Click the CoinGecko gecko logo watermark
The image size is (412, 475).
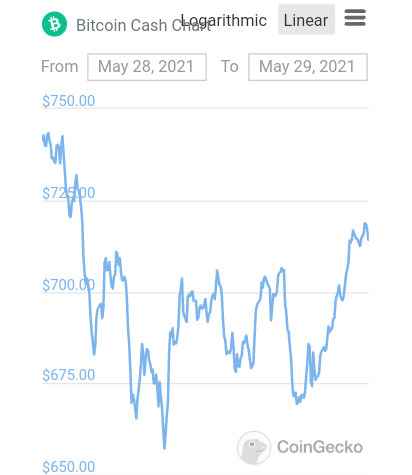pyautogui.click(x=254, y=448)
